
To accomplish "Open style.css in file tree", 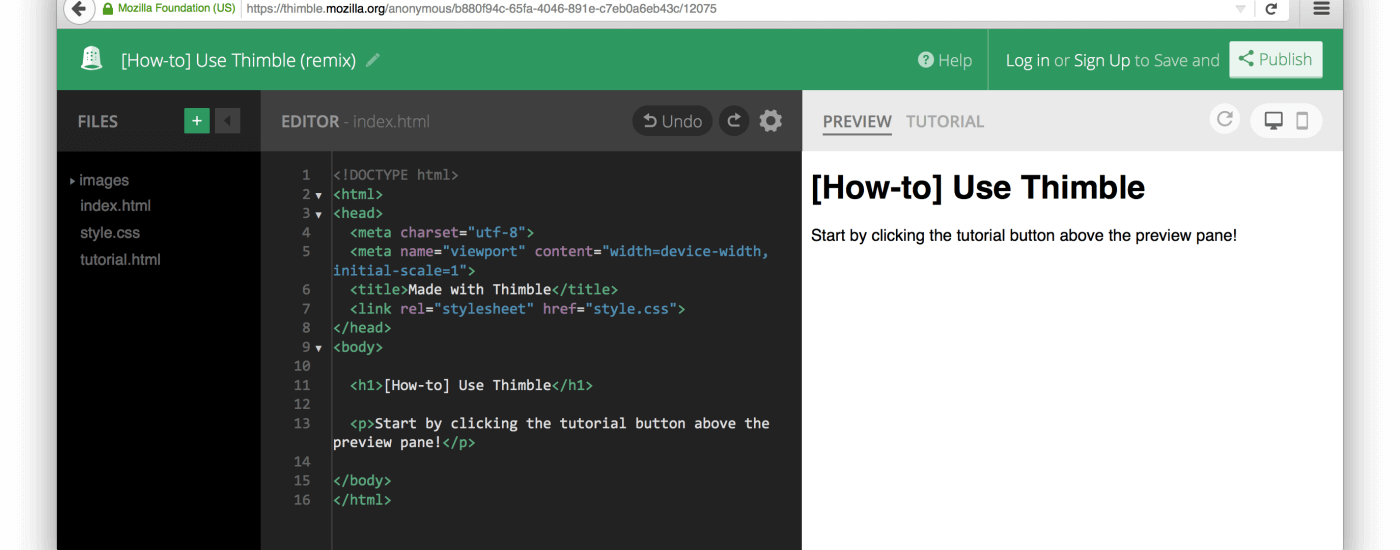I will click(110, 233).
